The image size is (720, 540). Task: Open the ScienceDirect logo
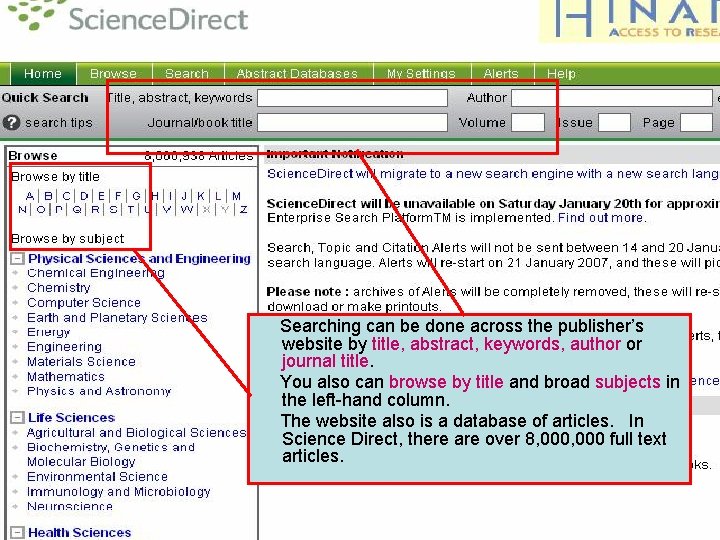pos(129,16)
